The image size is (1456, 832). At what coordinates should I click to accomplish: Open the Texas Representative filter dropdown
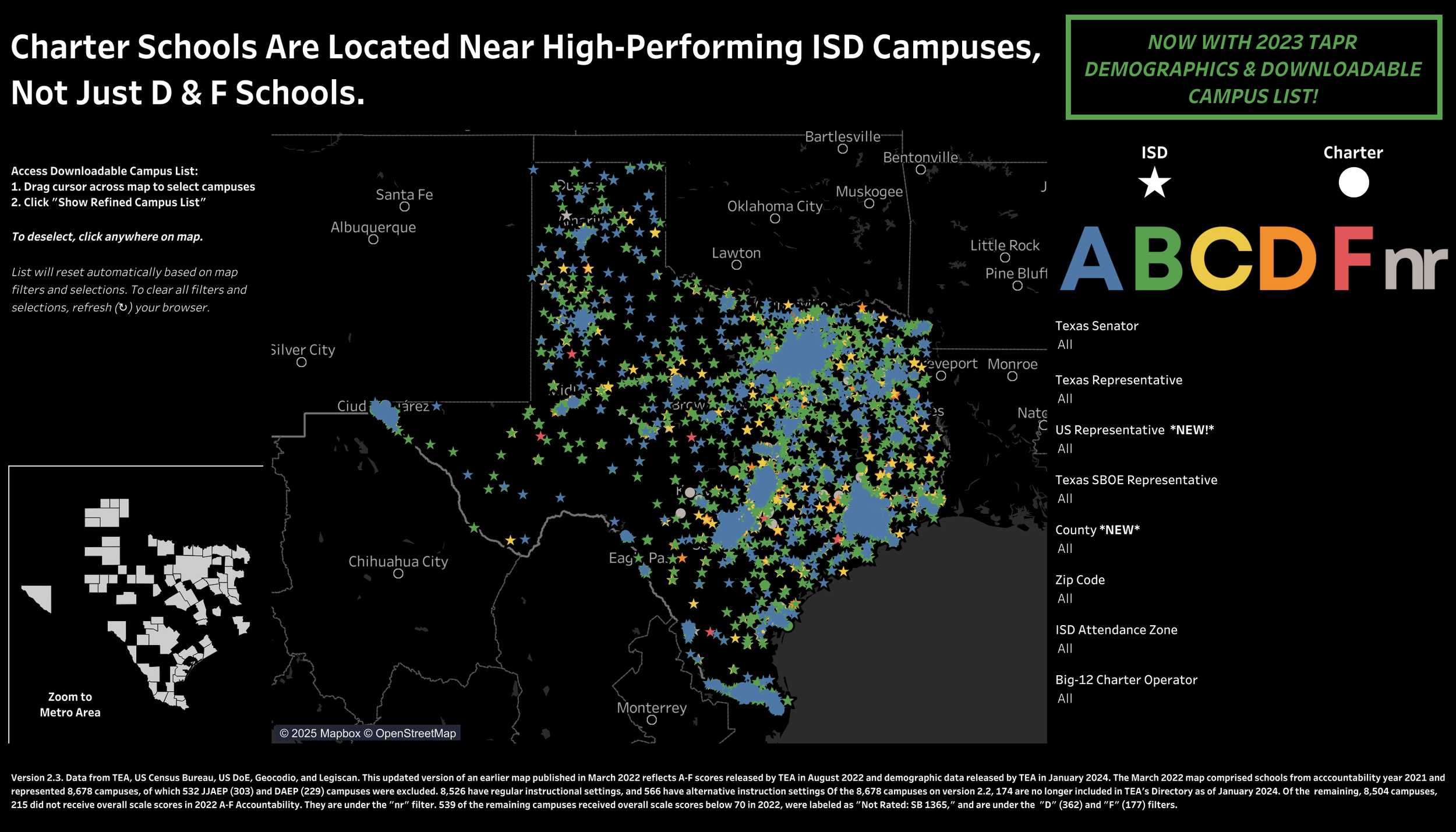coord(1066,399)
